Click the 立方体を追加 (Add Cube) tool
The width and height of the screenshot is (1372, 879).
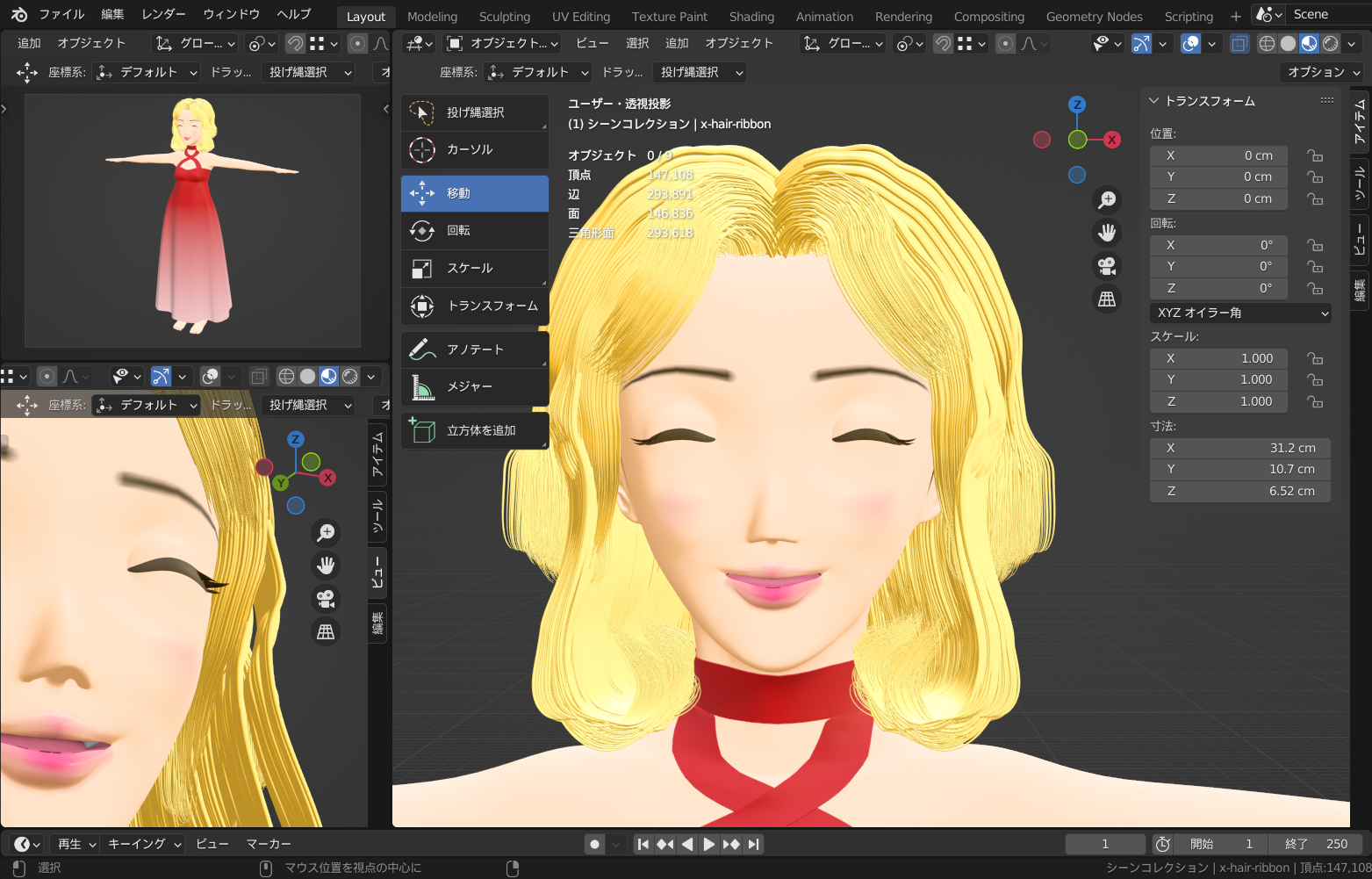click(474, 431)
